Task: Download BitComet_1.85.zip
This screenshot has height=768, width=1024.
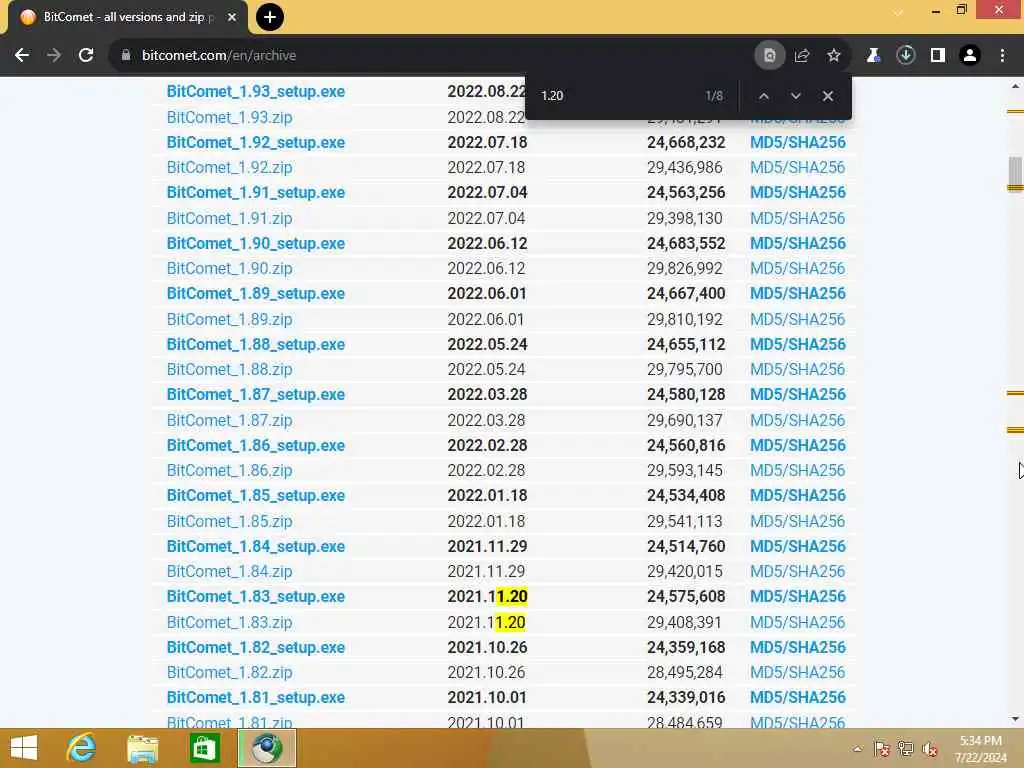Action: (x=229, y=521)
